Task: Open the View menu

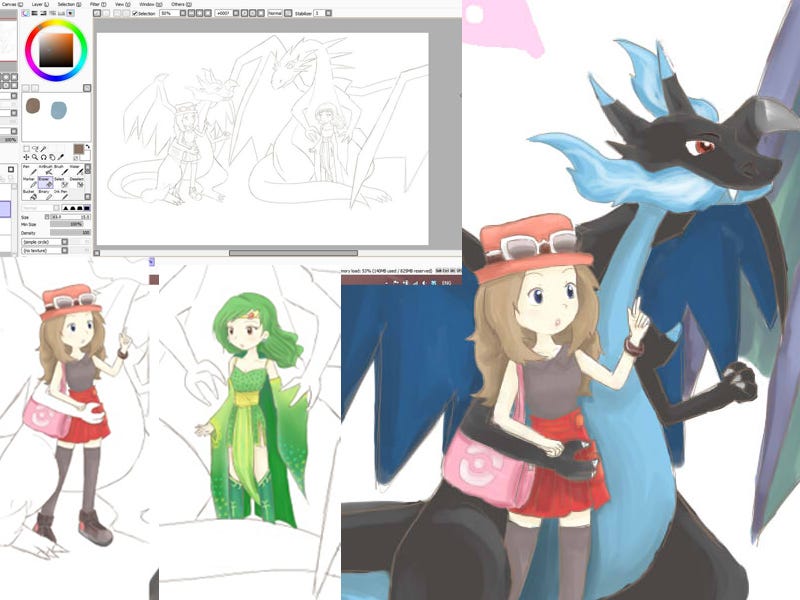Action: 123,4
